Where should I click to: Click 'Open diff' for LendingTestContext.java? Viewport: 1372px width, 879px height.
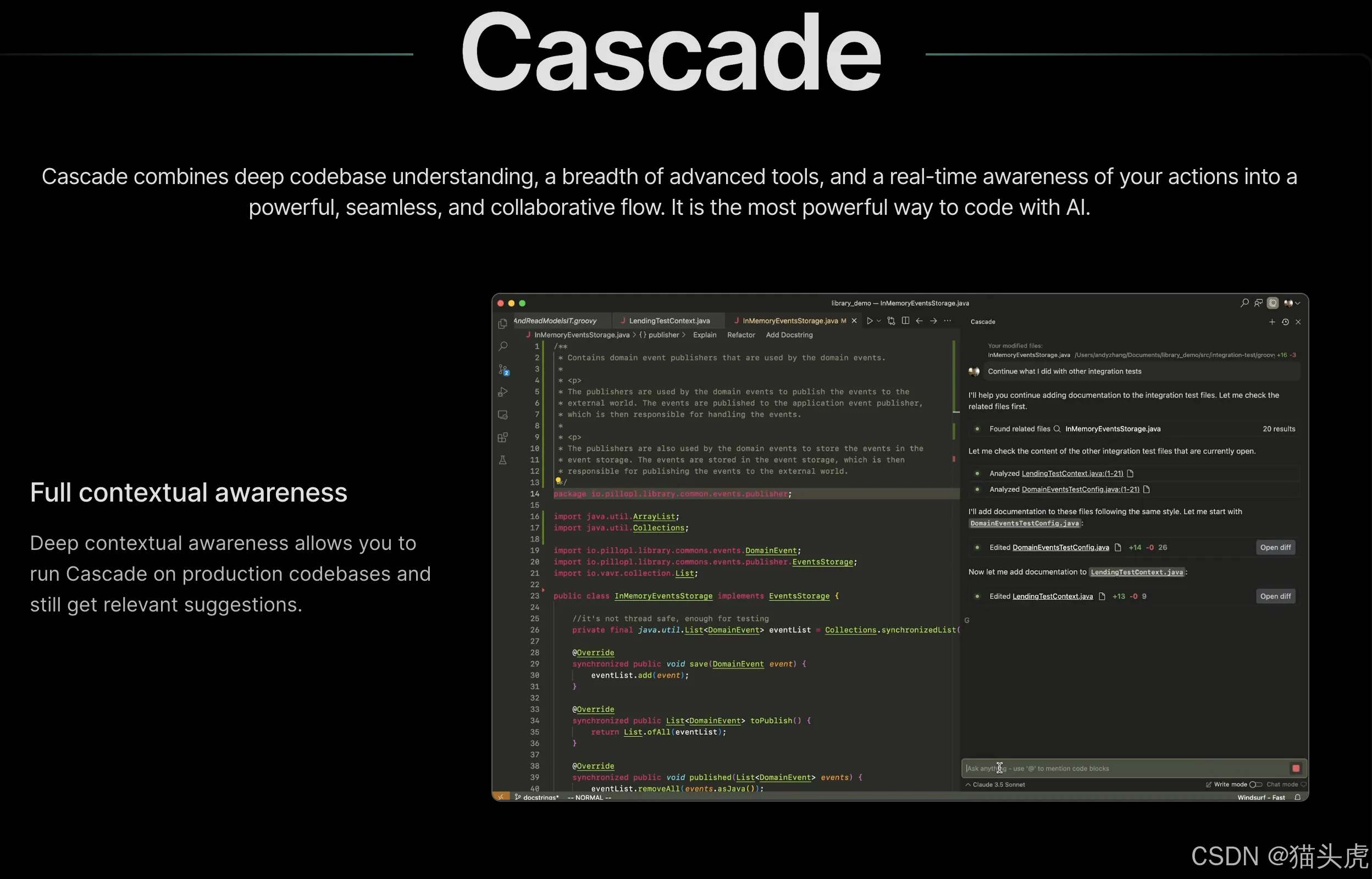(1275, 597)
